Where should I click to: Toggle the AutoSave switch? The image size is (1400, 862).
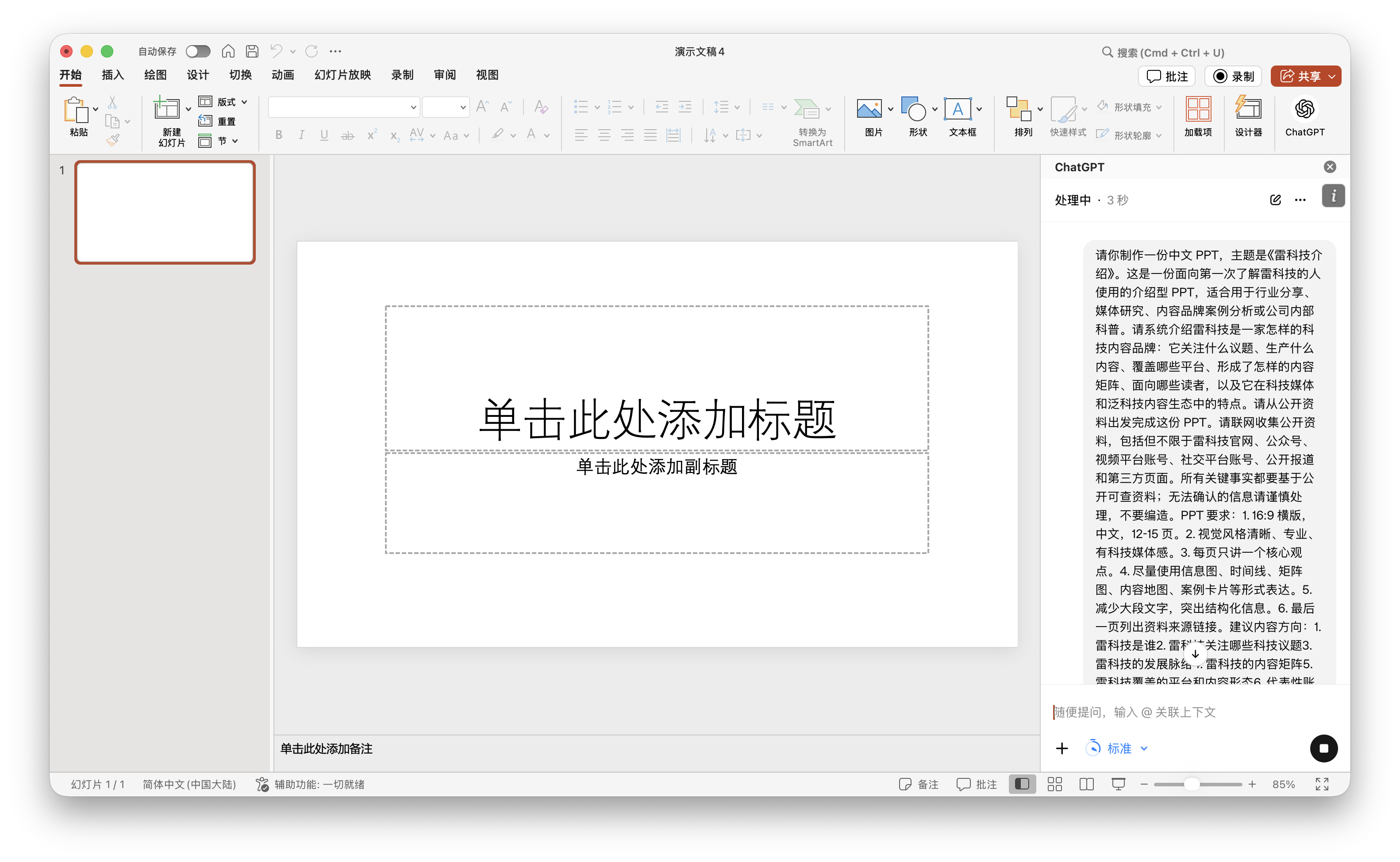point(198,51)
